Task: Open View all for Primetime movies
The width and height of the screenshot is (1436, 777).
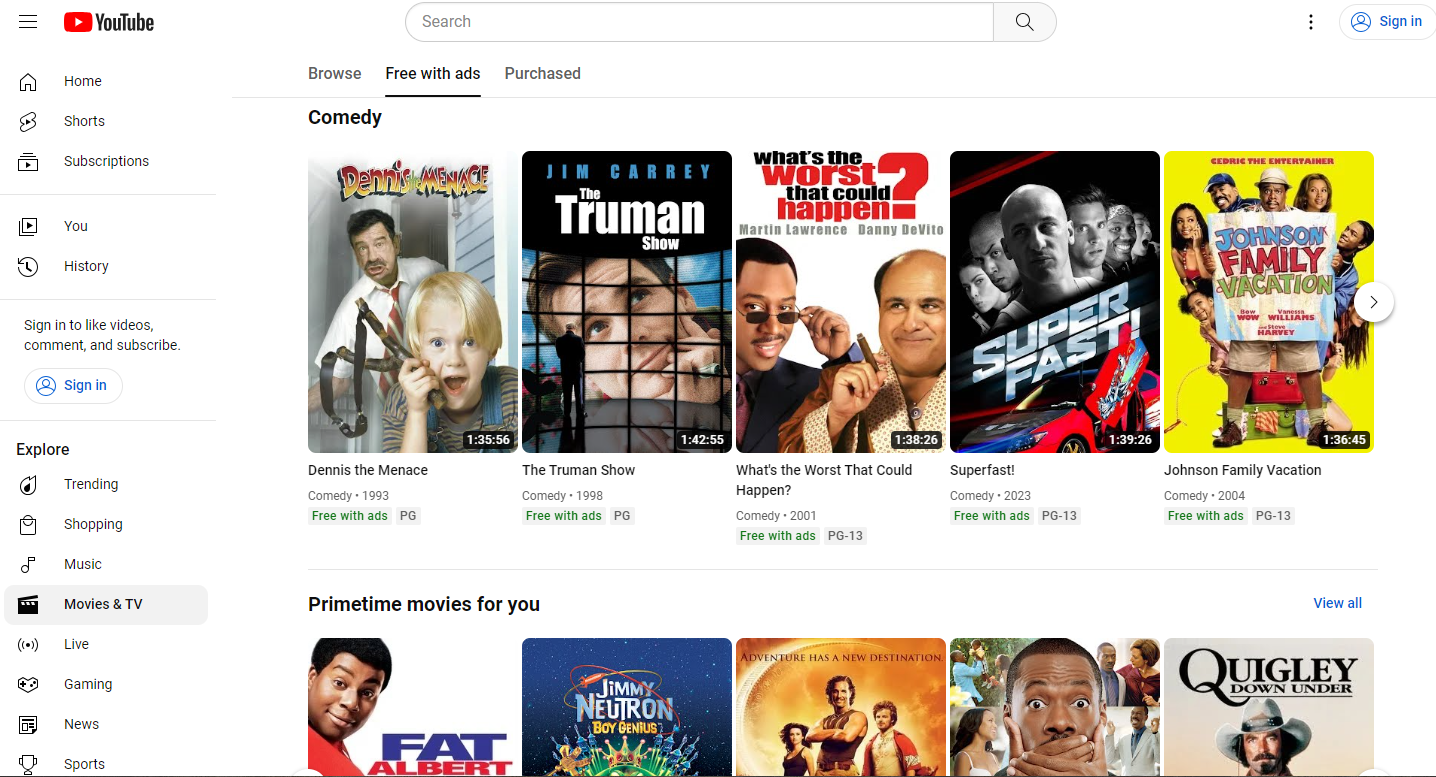Action: coord(1337,603)
